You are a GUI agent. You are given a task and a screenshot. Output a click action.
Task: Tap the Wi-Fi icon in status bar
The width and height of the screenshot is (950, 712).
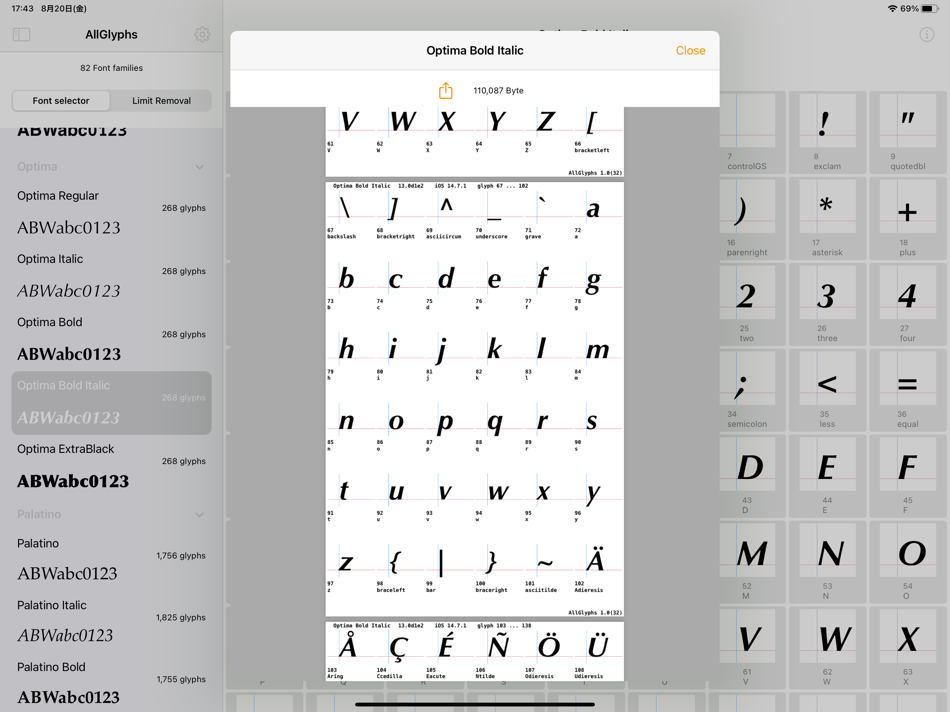pos(892,8)
